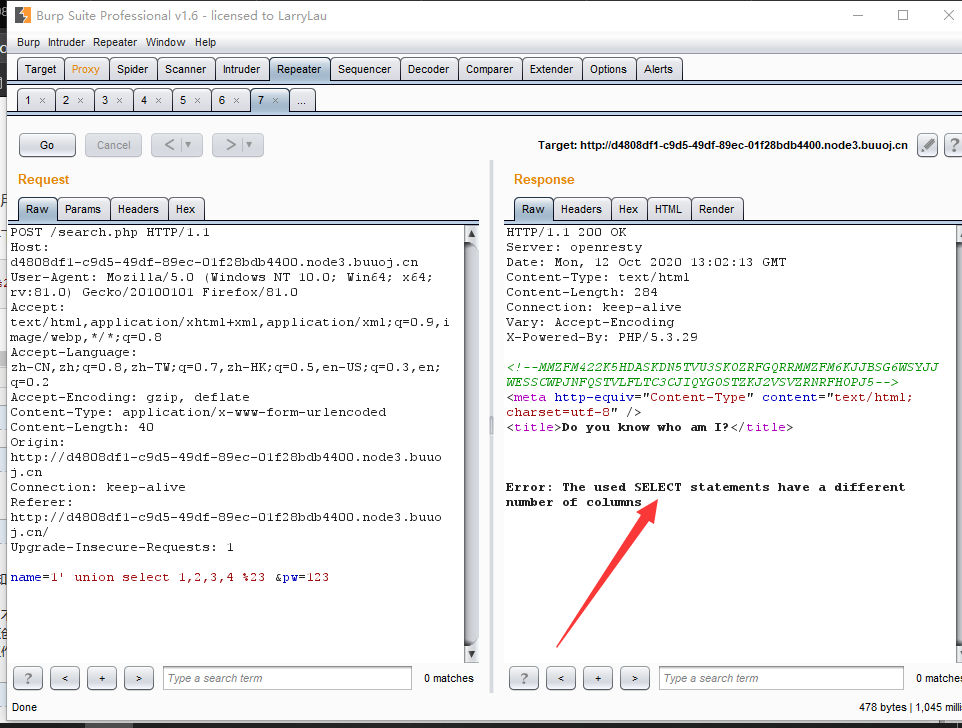This screenshot has height=728, width=962.
Task: Open new repeater tab with ... tab
Action: 301,101
